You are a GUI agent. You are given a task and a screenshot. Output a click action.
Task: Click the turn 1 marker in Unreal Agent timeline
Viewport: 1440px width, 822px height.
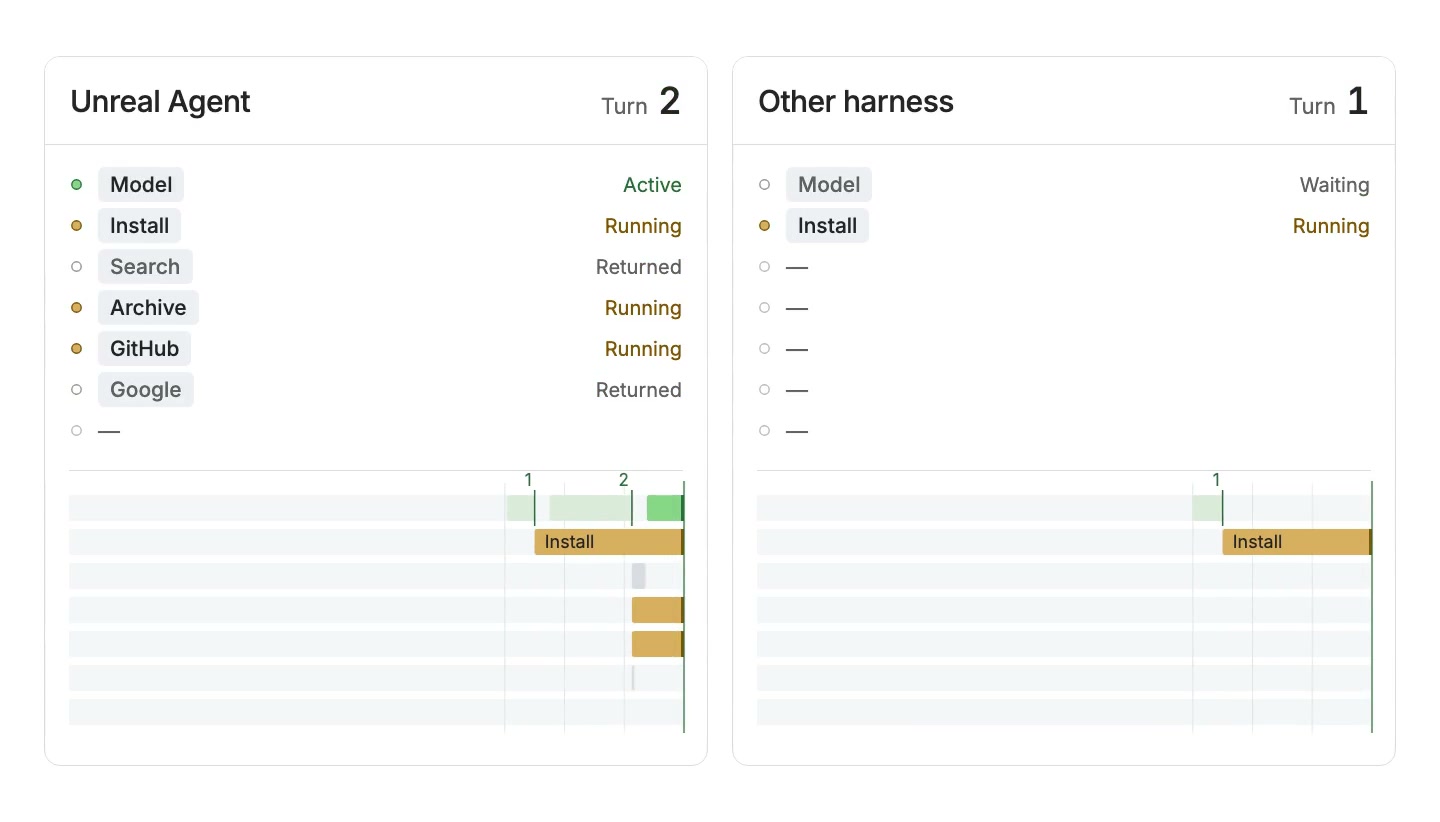click(x=529, y=481)
